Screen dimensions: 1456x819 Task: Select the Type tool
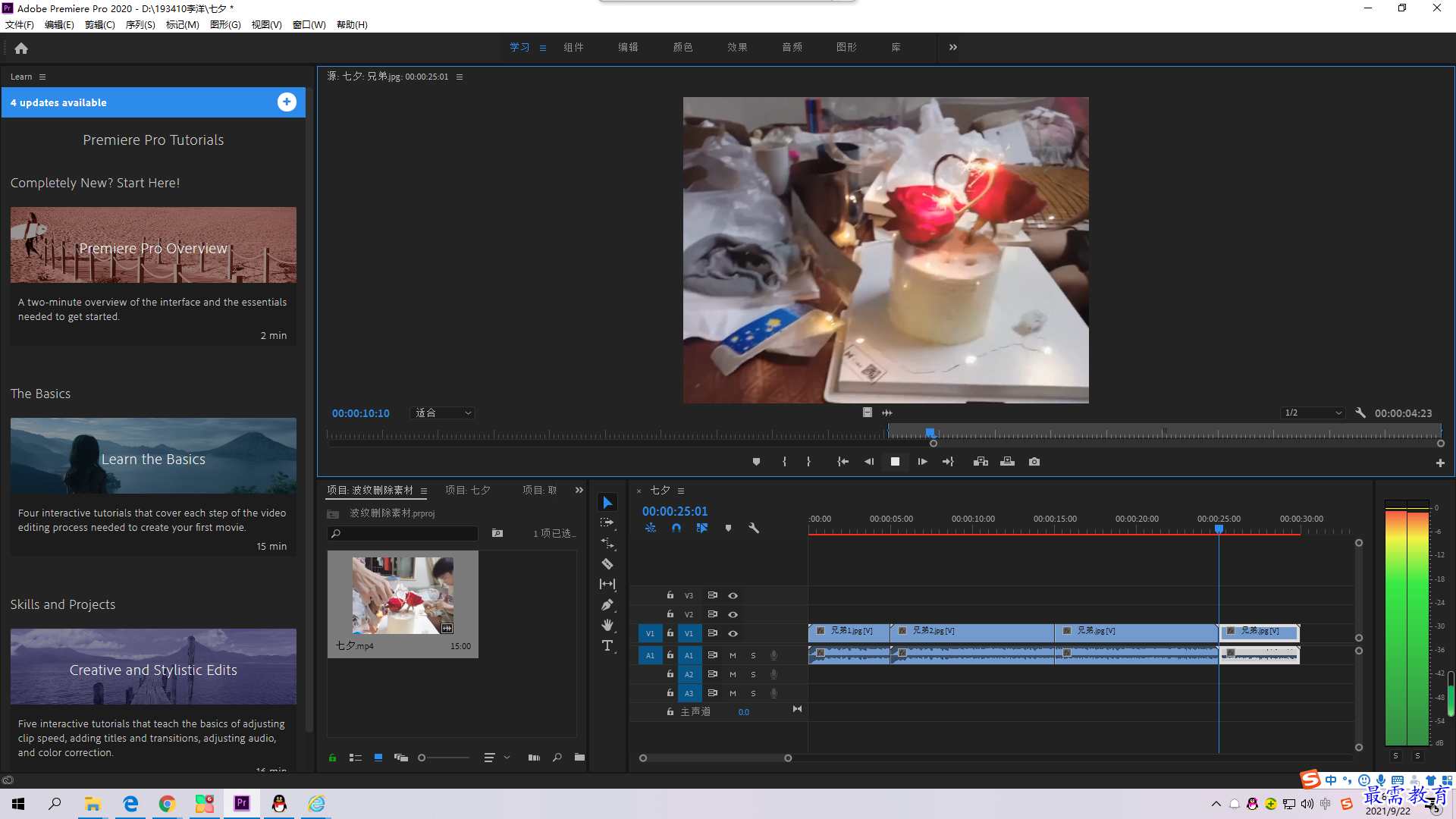pyautogui.click(x=607, y=645)
